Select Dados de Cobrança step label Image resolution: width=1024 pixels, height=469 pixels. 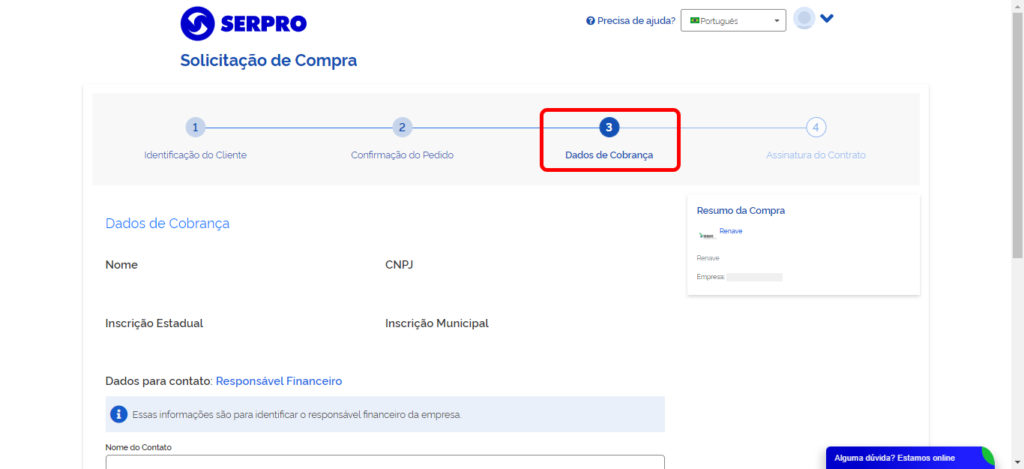[x=609, y=155]
